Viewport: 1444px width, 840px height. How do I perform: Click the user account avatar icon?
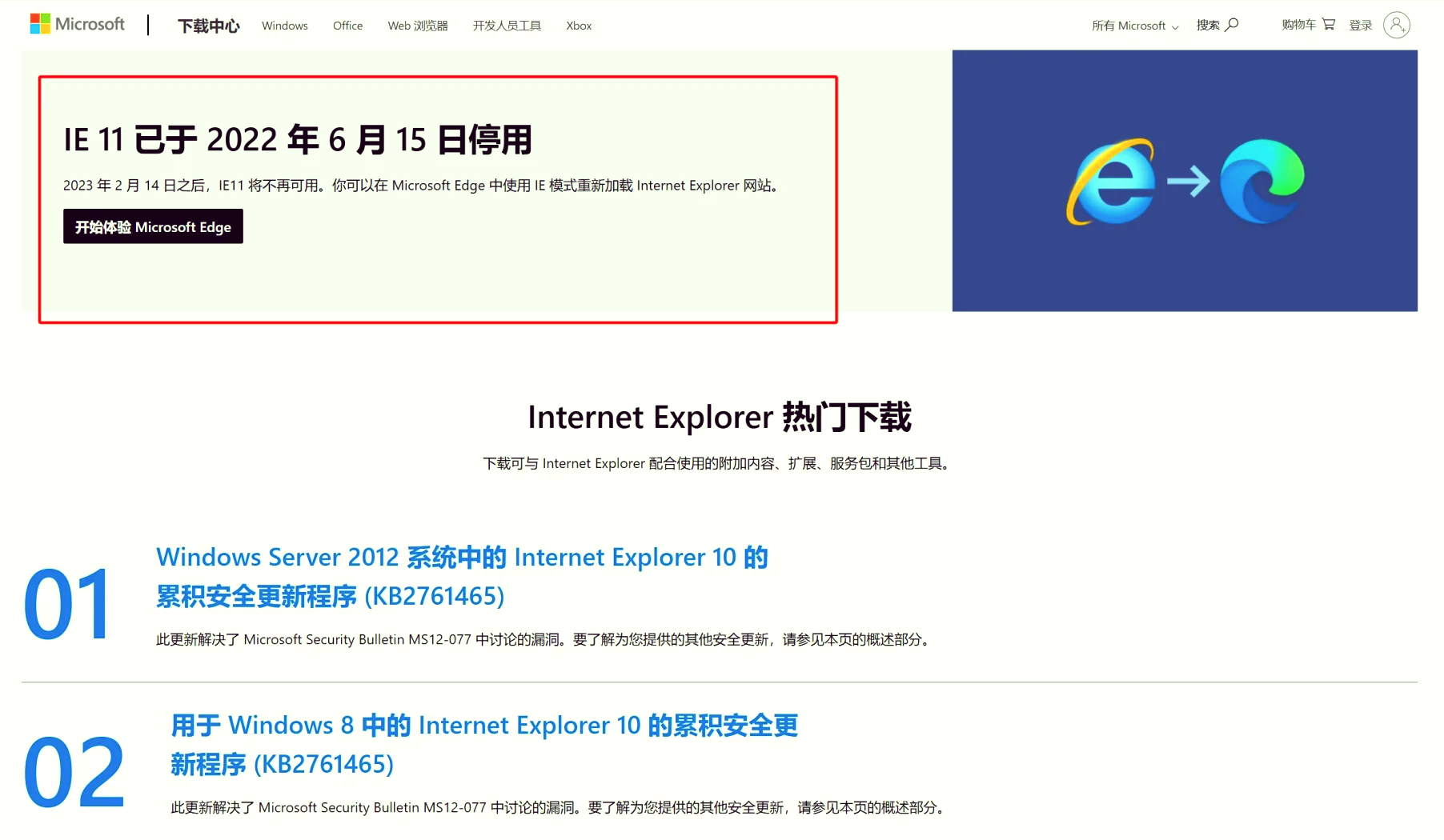[x=1397, y=25]
